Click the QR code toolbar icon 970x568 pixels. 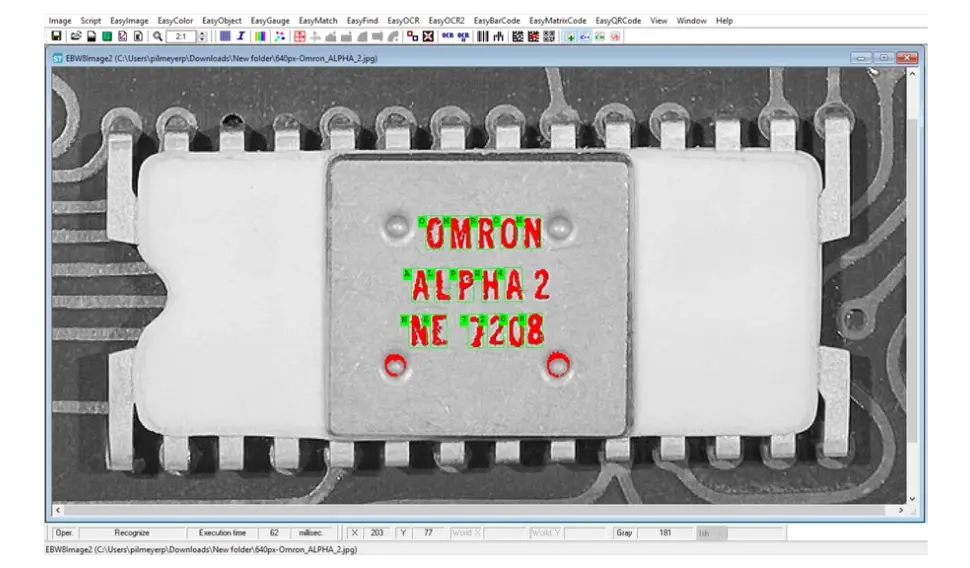tap(549, 36)
